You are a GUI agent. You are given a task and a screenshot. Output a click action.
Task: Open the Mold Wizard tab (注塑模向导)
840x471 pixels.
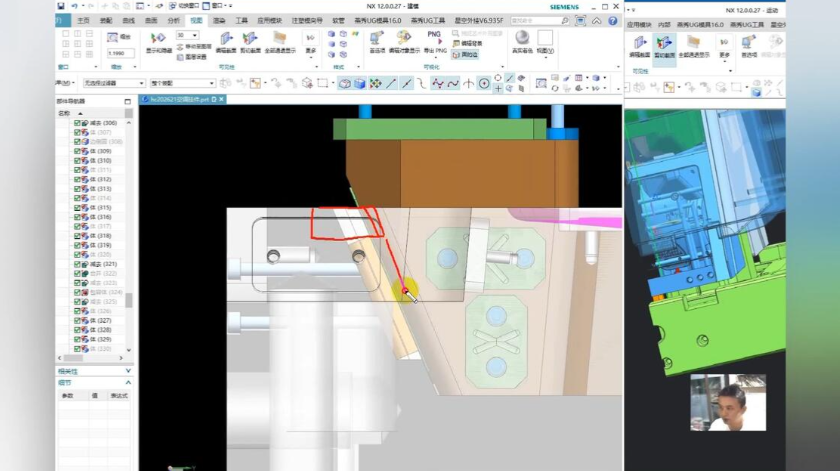point(307,20)
